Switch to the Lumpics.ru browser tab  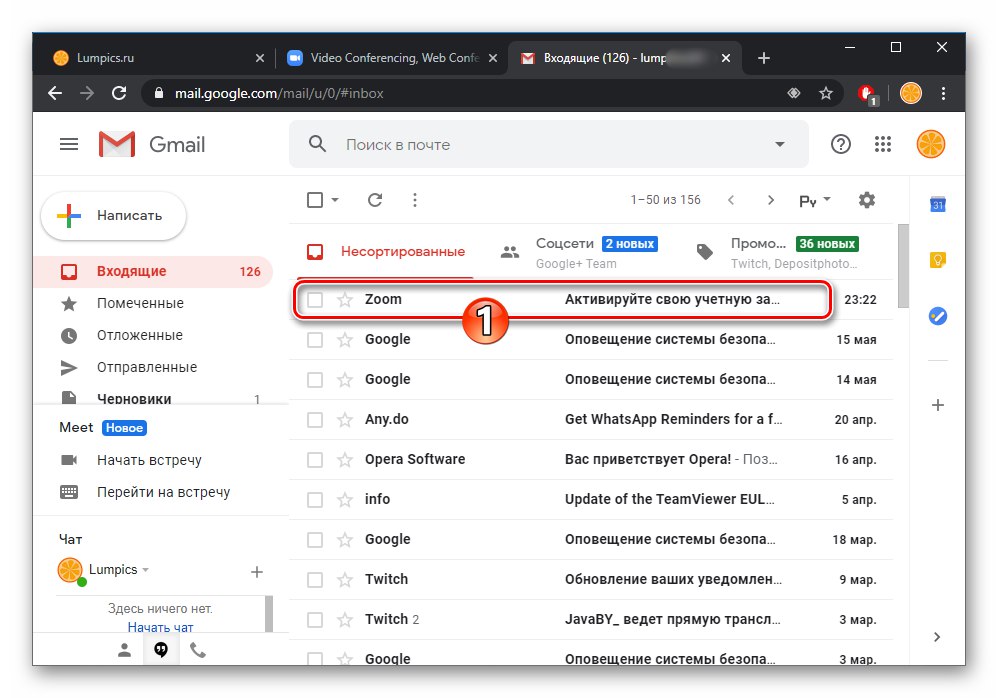point(159,58)
